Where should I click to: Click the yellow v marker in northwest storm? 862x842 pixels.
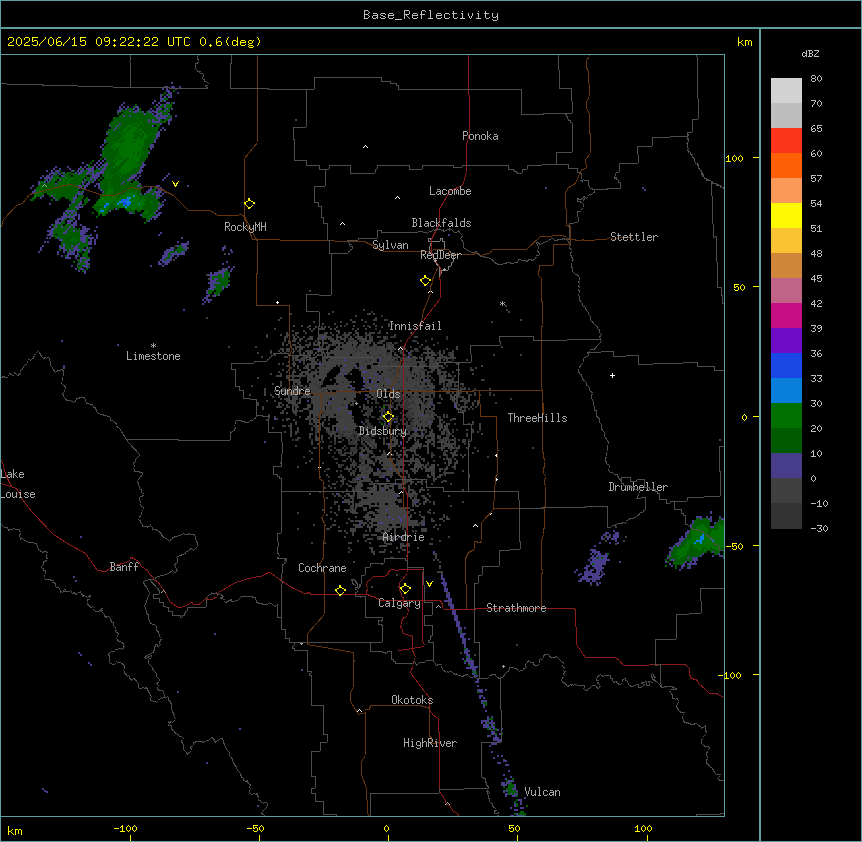coord(175,184)
